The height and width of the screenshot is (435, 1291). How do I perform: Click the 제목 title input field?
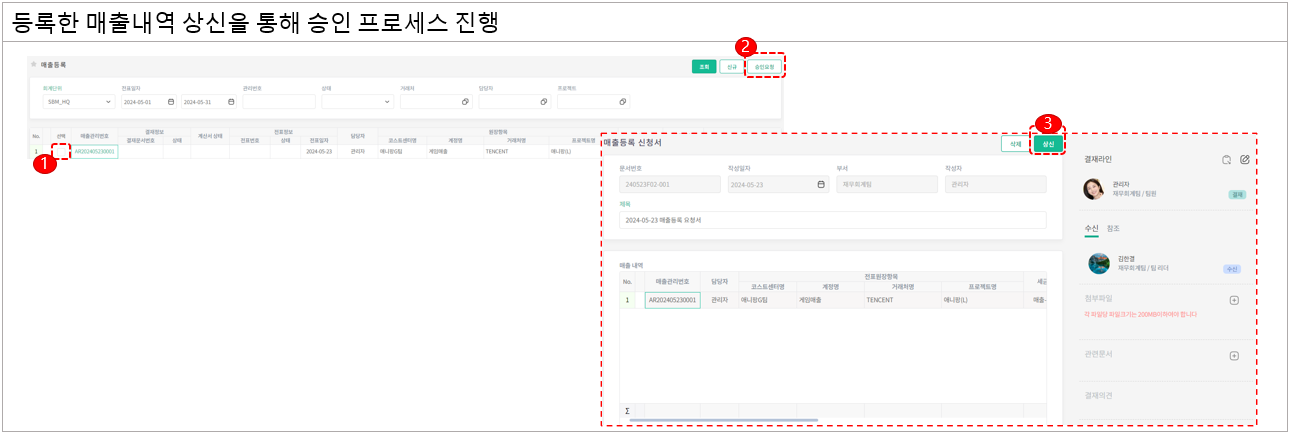click(x=832, y=220)
